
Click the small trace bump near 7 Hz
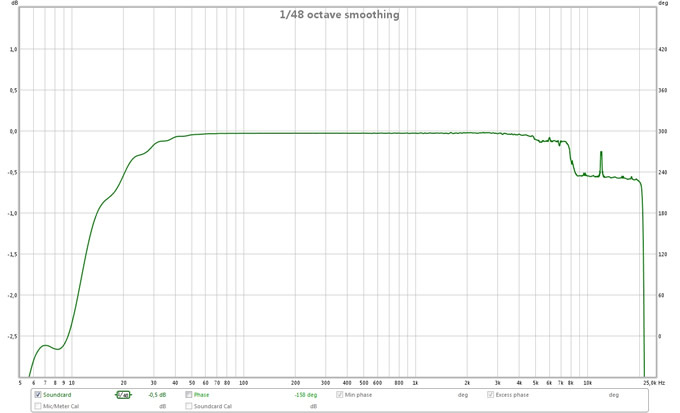point(44,345)
